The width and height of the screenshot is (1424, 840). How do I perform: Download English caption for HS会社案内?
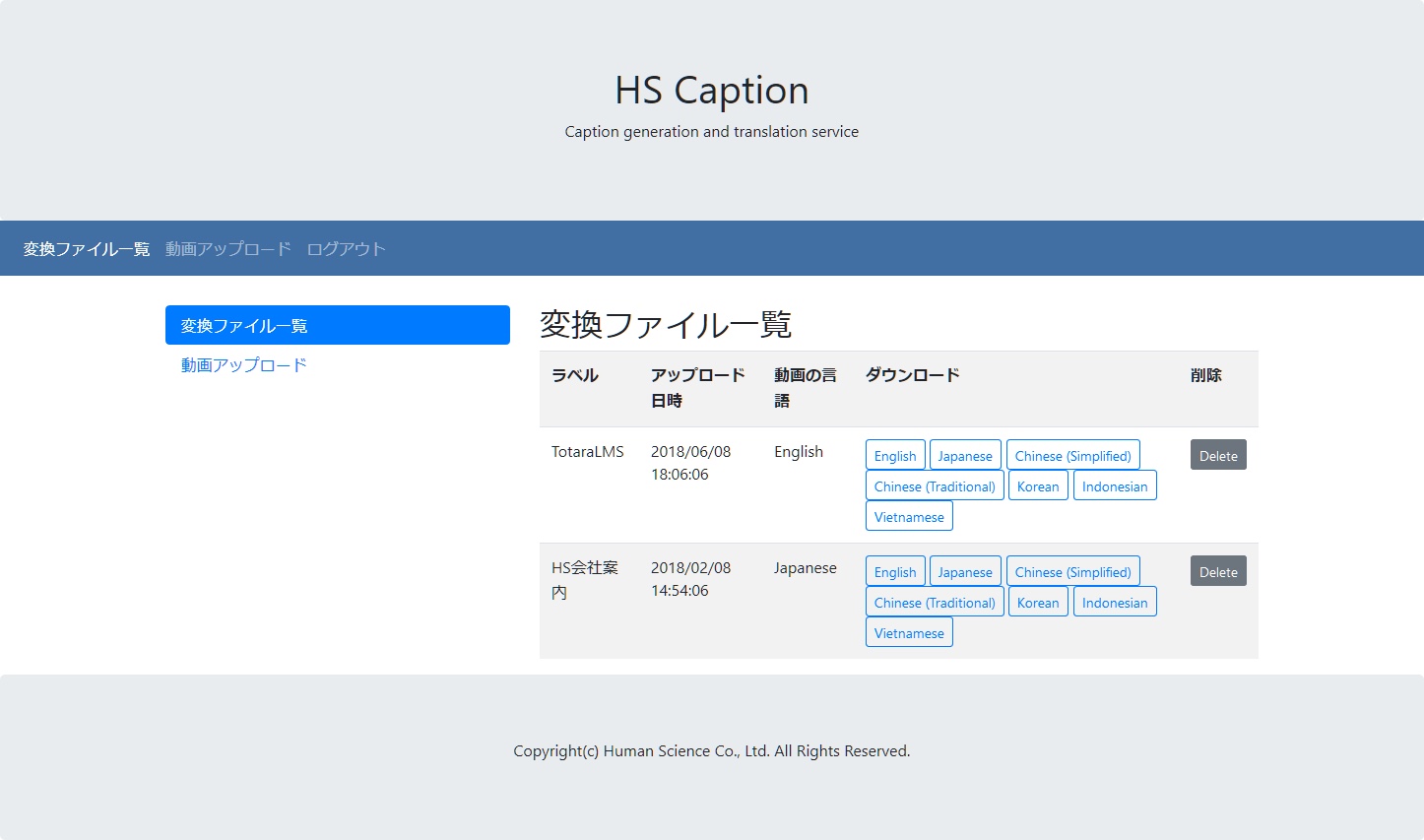(x=895, y=571)
